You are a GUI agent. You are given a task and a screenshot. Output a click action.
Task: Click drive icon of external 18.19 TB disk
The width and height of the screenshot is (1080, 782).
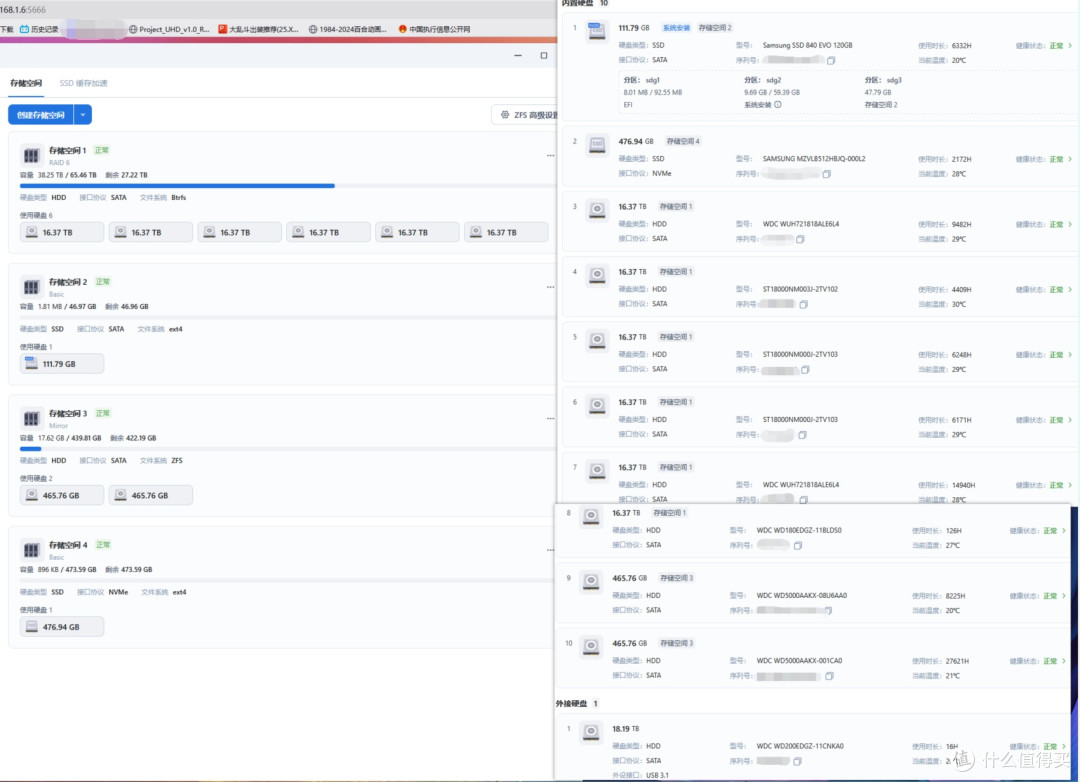coord(590,732)
